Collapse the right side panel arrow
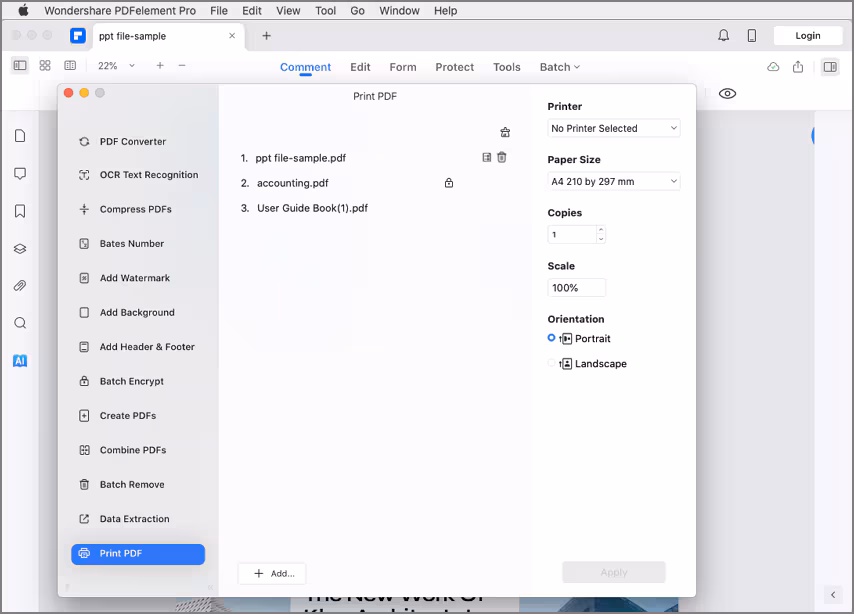The width and height of the screenshot is (854, 614). 833,595
